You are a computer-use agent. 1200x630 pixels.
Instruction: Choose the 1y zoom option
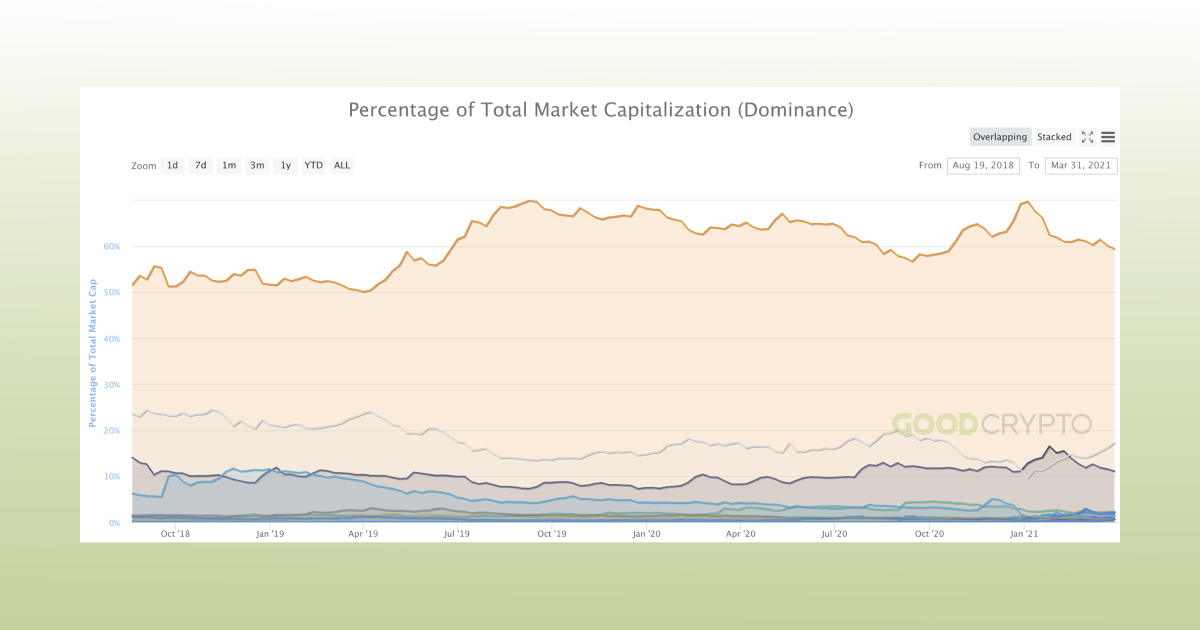(285, 165)
